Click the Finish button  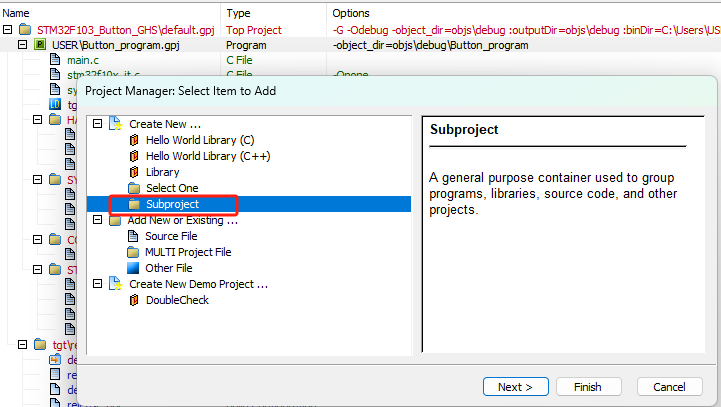pos(586,387)
